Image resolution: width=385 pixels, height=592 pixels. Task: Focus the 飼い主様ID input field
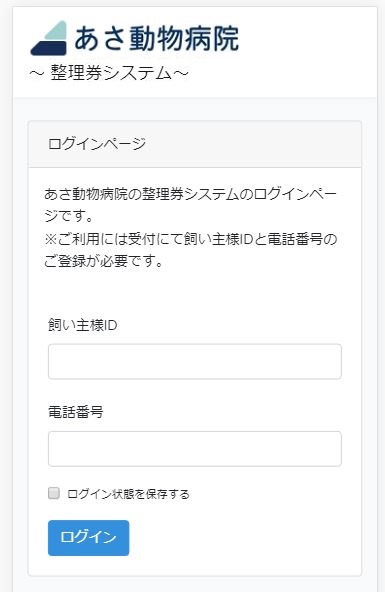point(195,361)
